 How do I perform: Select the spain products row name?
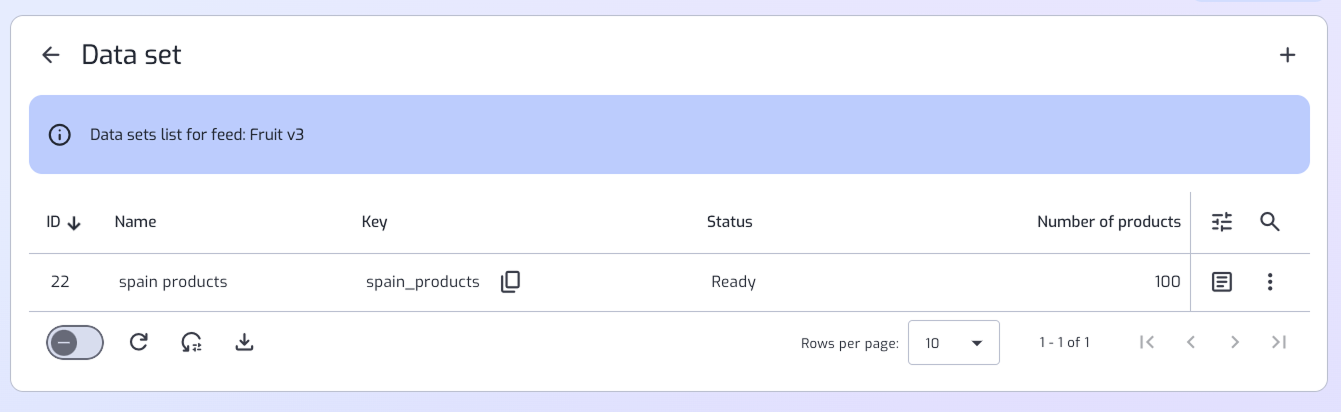tap(173, 282)
